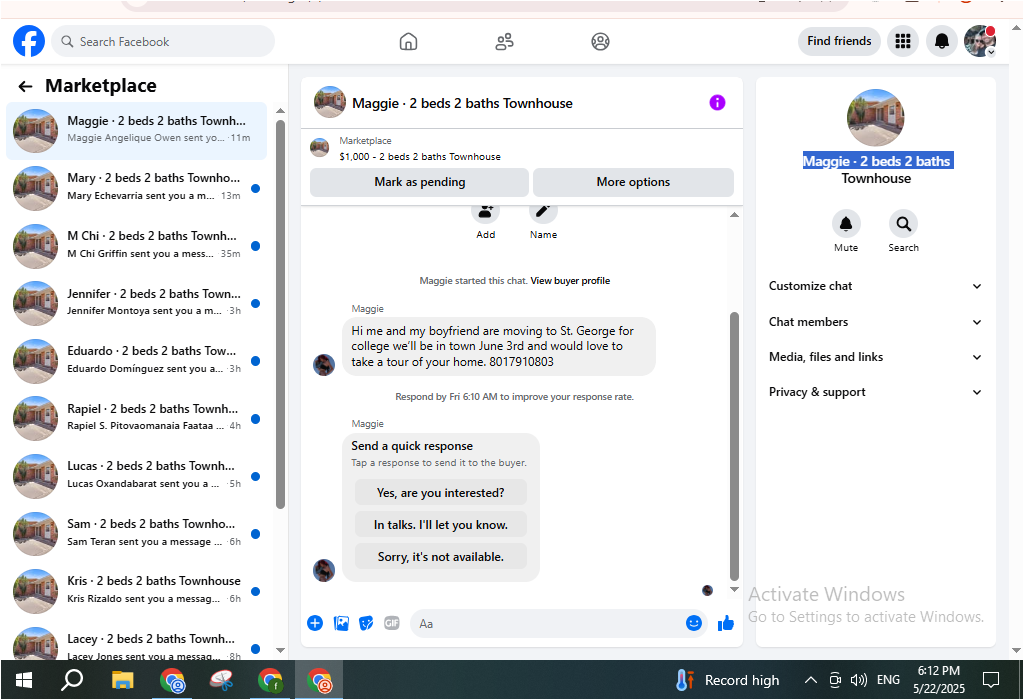Open Lucas Oxandabarat's conversation
This screenshot has height=700, width=1024.
(136, 476)
